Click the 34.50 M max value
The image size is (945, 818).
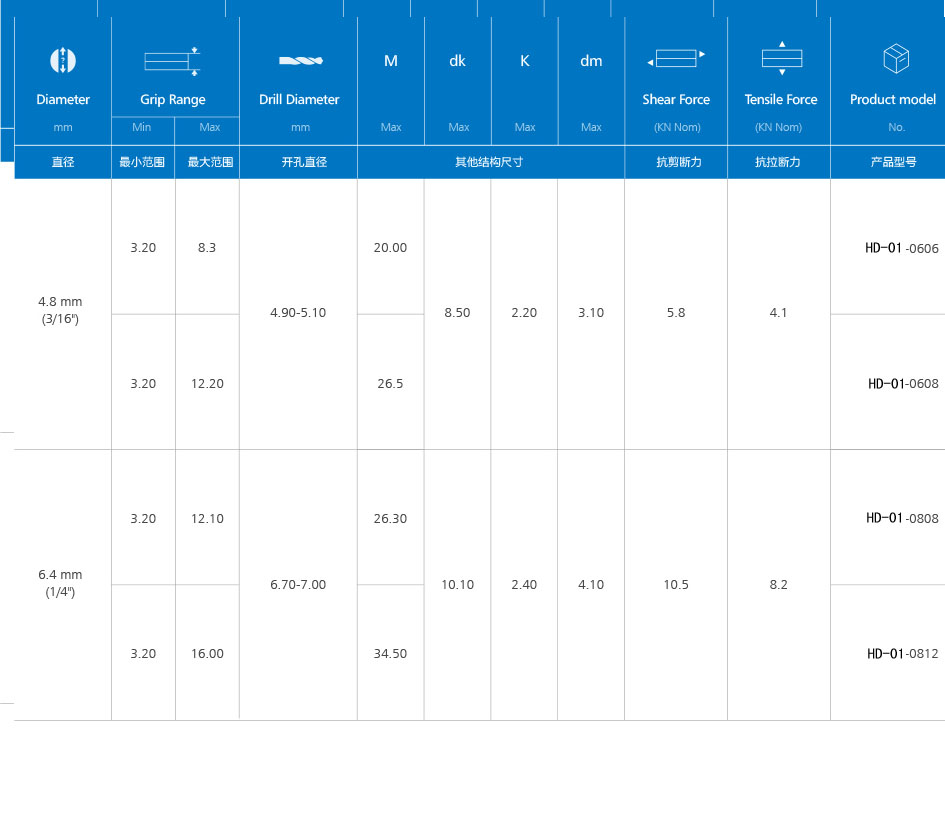[x=390, y=654]
